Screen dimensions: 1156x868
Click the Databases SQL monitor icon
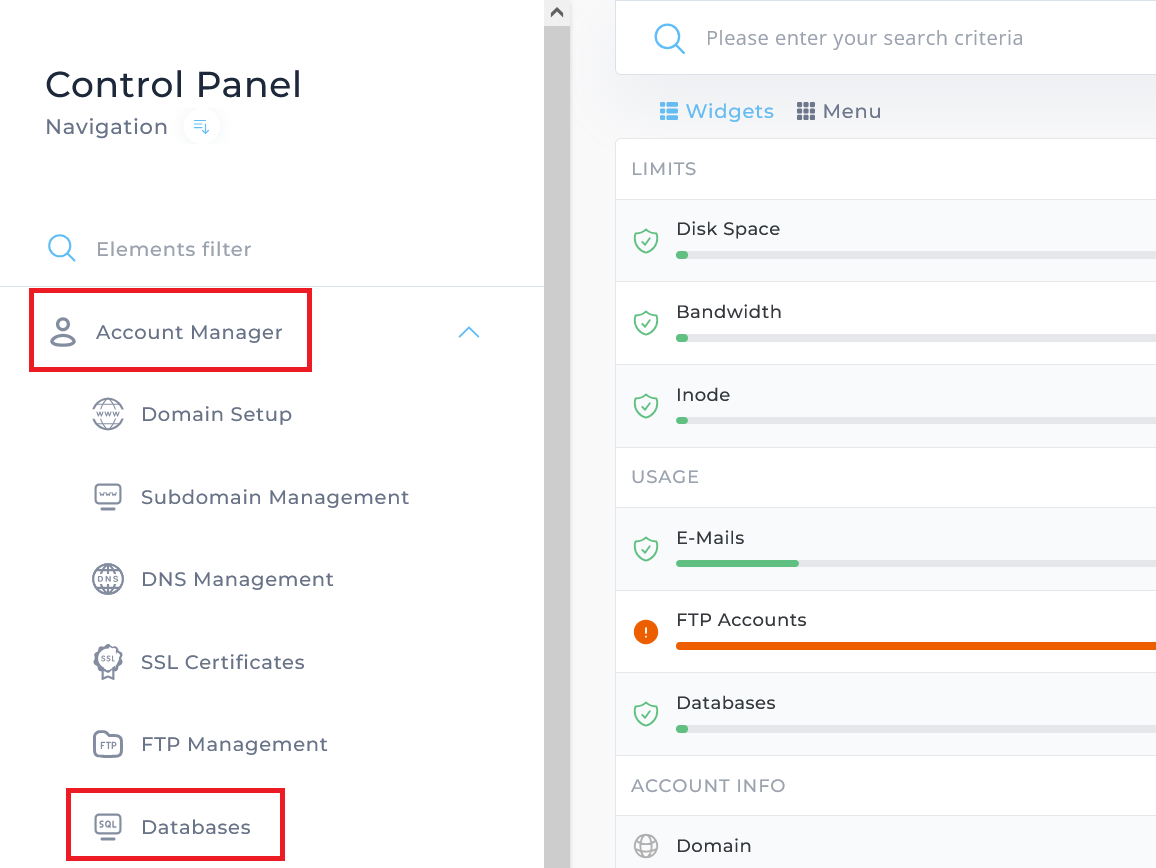tap(108, 826)
